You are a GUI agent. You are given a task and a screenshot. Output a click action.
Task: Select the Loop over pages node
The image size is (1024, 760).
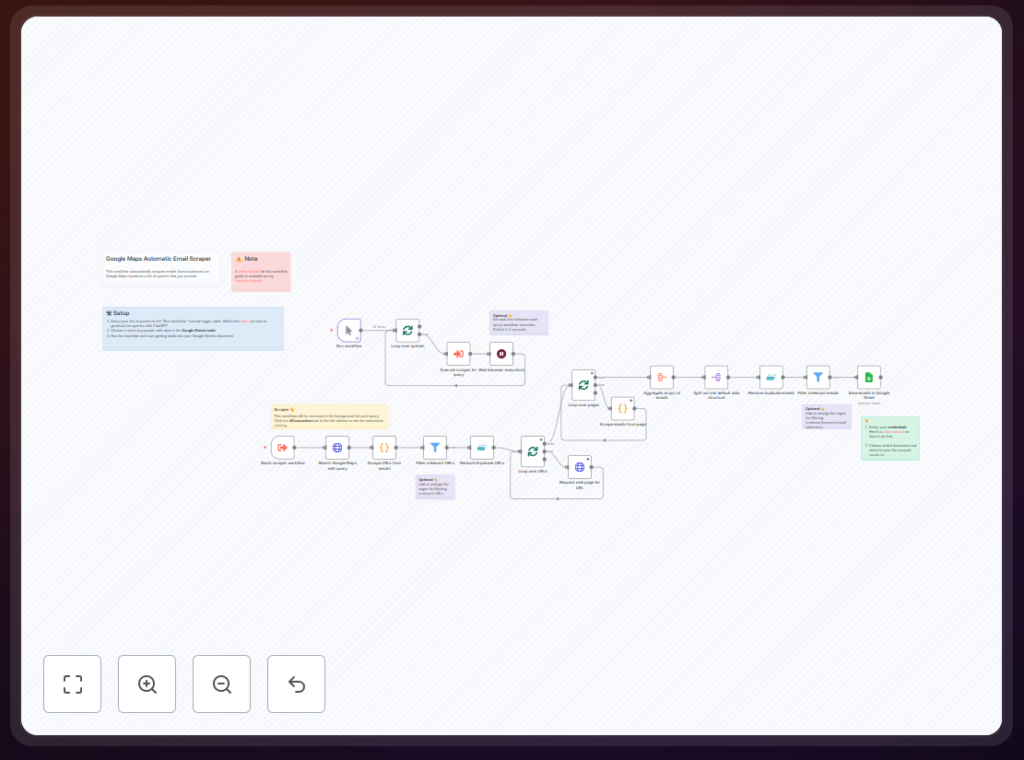click(583, 385)
